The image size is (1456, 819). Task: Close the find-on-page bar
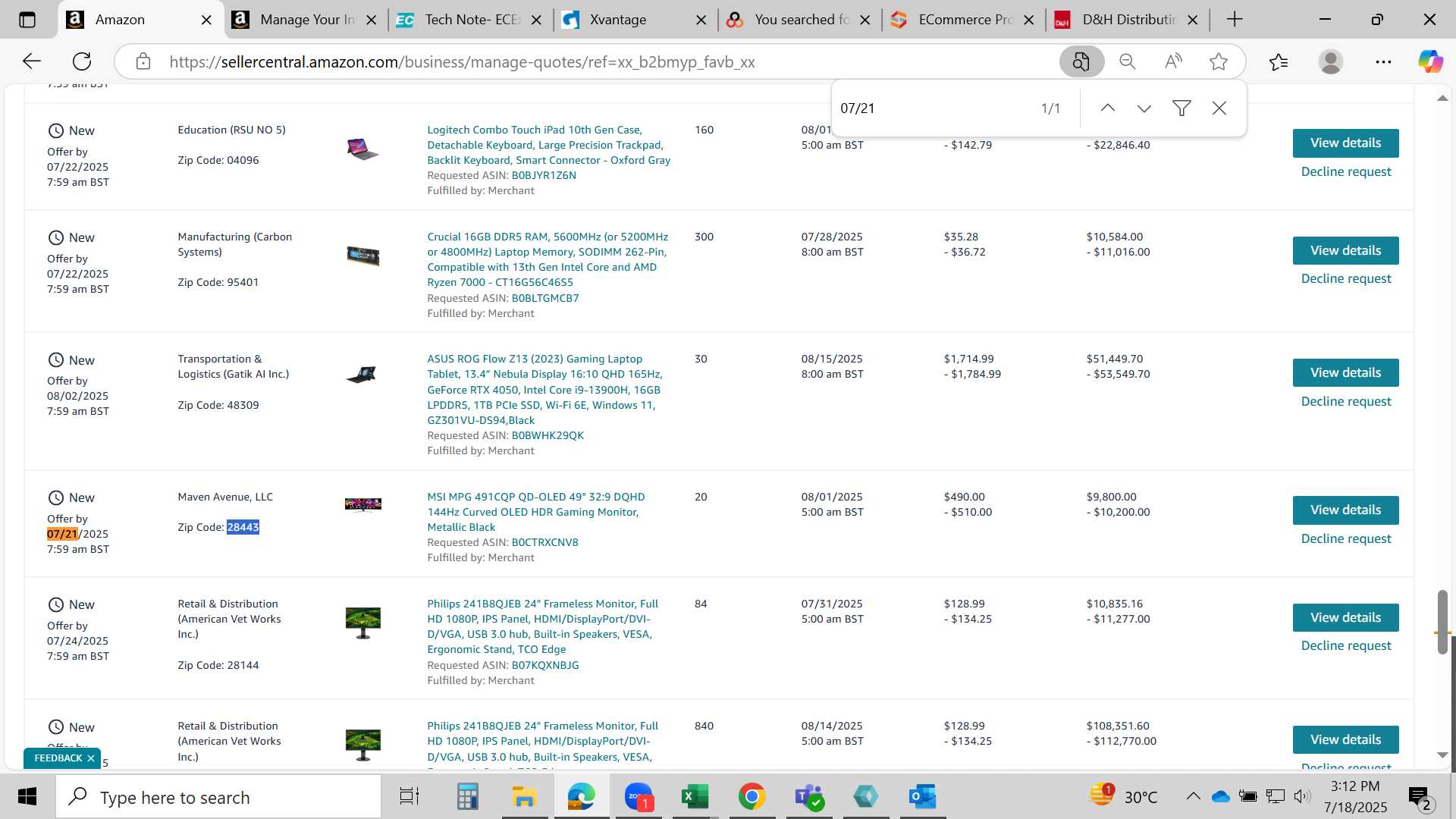[1219, 108]
